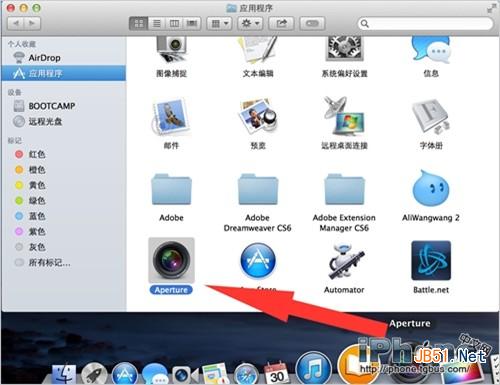500x385 pixels.
Task: Open TextEdit (文本编辑) icon
Action: coord(258,49)
